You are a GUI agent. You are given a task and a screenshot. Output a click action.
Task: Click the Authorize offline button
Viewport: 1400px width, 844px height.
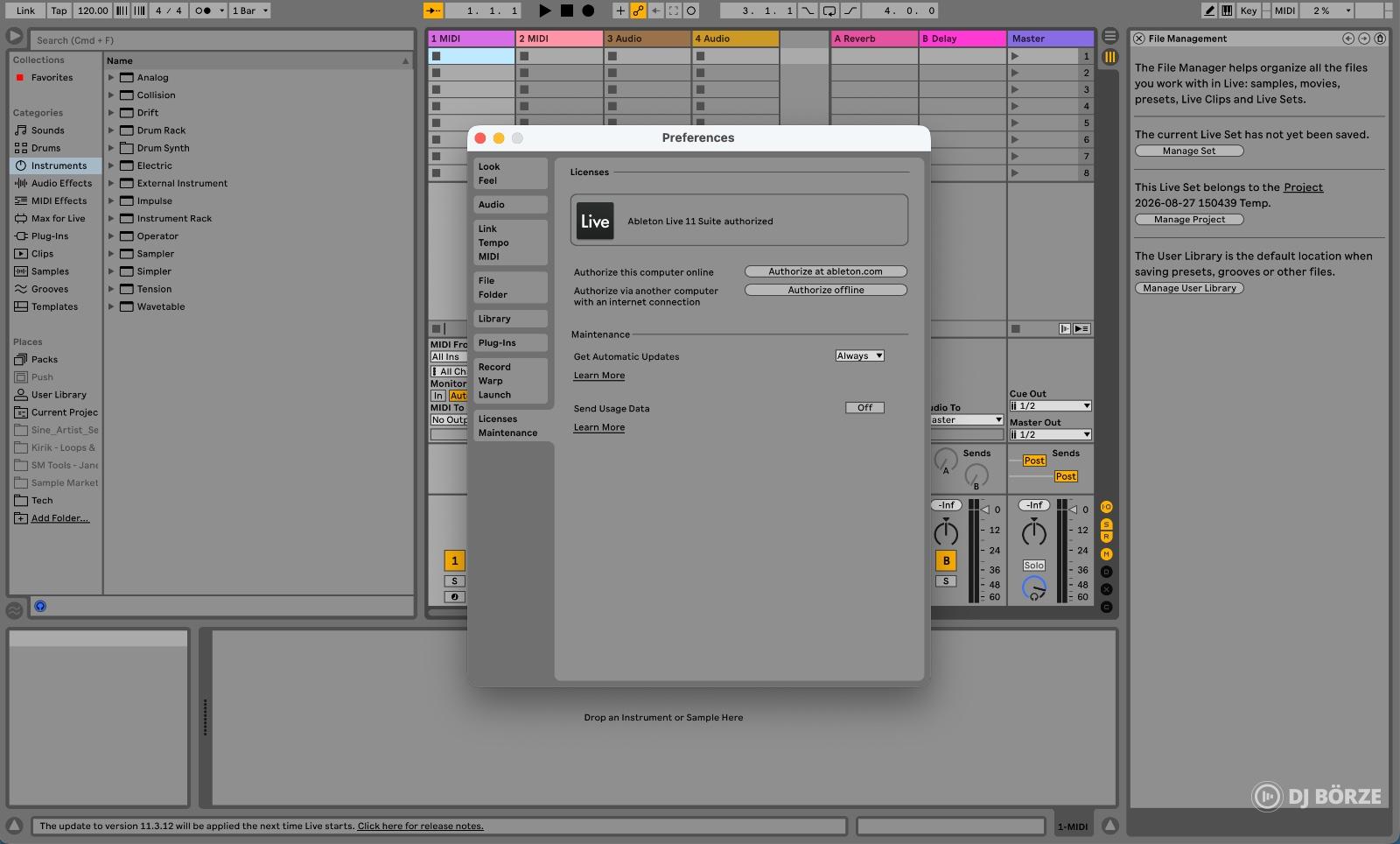click(825, 290)
